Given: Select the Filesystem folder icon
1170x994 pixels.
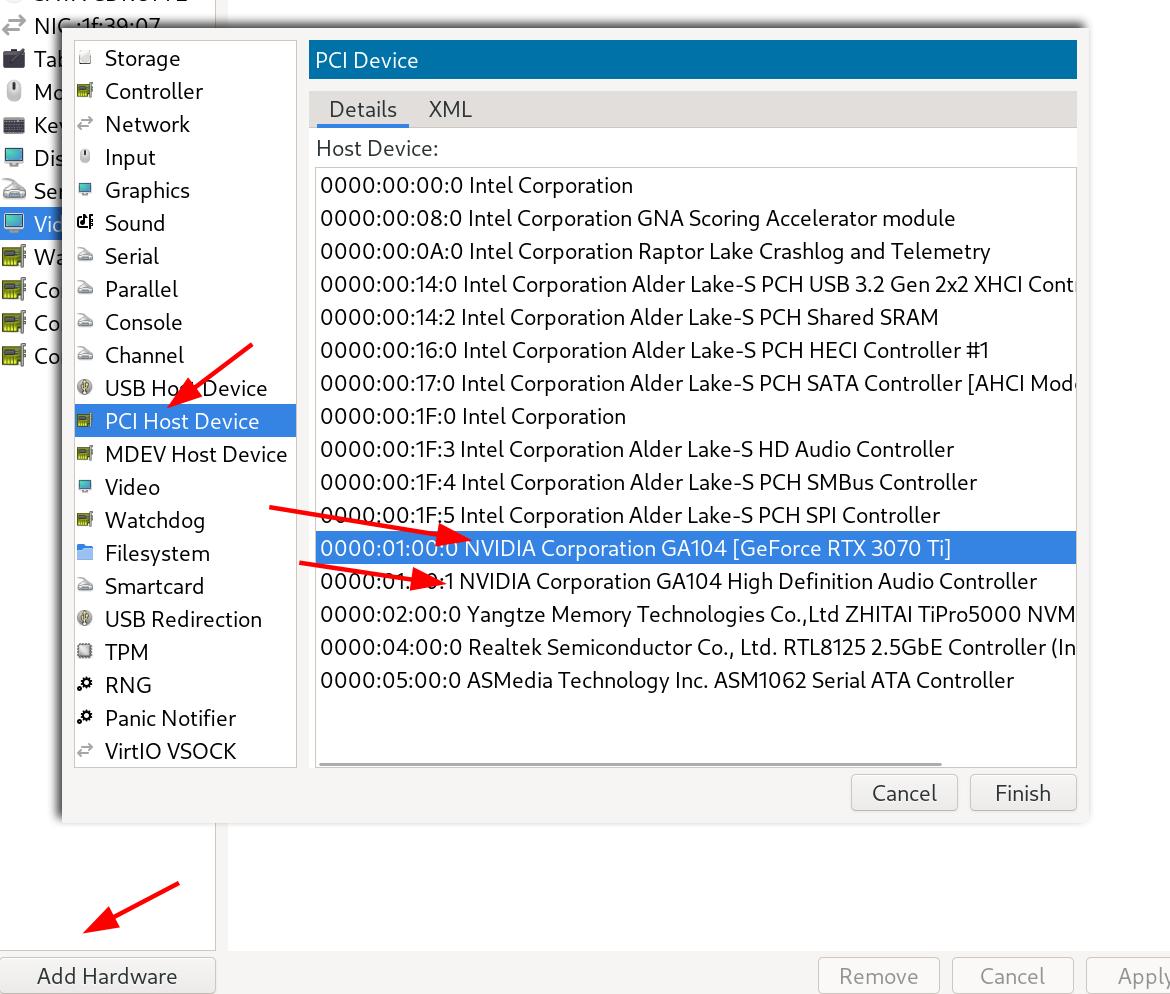Looking at the screenshot, I should pyautogui.click(x=85, y=553).
